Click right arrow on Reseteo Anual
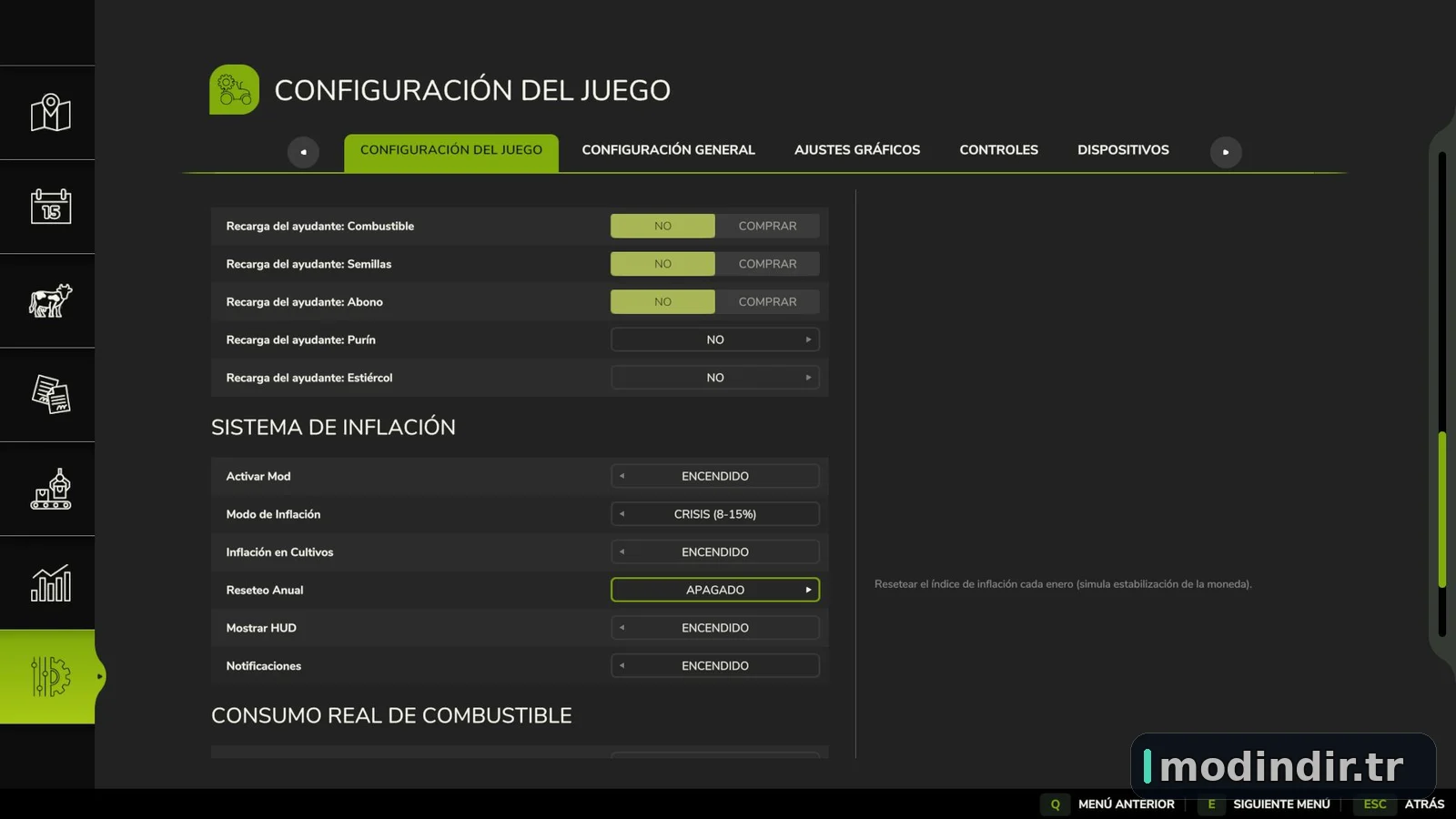 (x=808, y=590)
